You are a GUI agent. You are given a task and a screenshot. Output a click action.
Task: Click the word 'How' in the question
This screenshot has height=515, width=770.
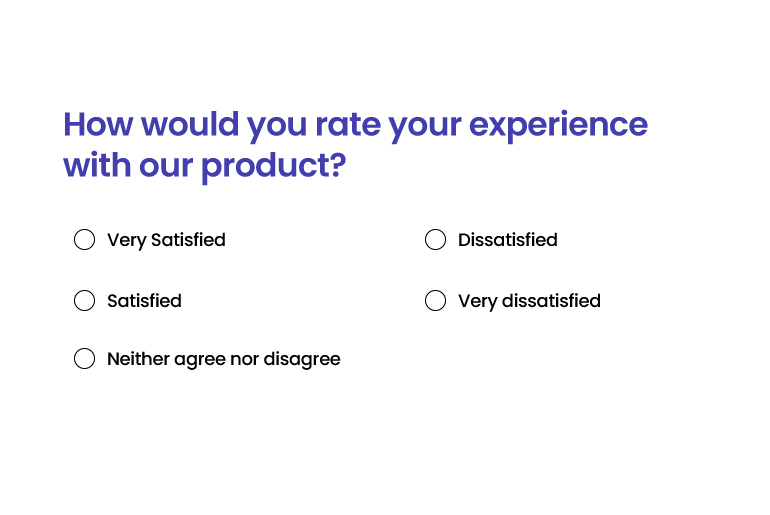[98, 124]
